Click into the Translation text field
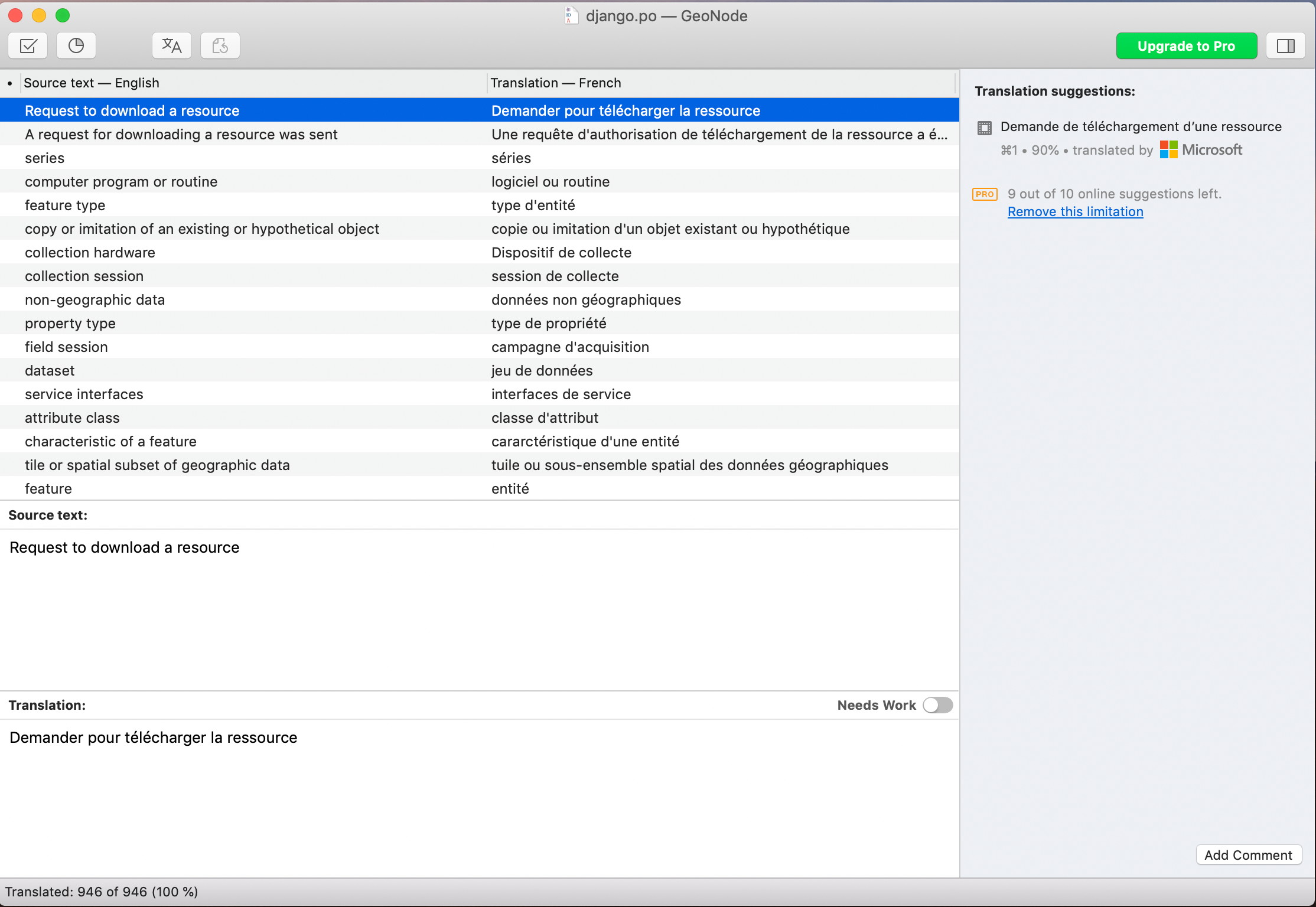The height and width of the screenshot is (907, 1316). [x=479, y=797]
